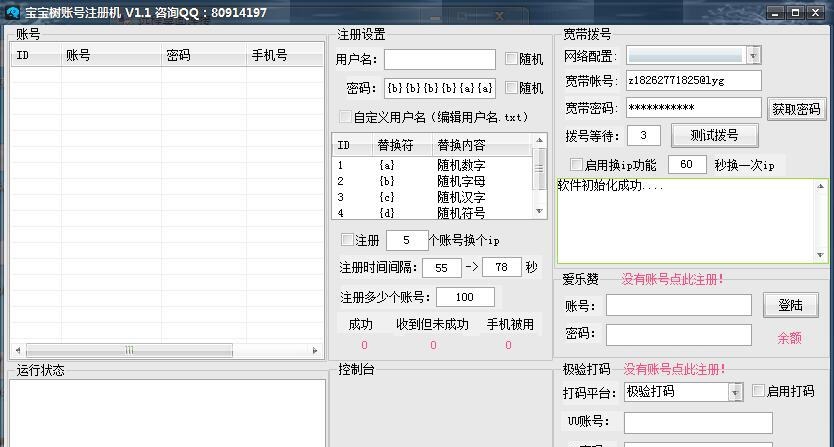The width and height of the screenshot is (834, 447).
Task: Click the UU账号 input field
Action: [698, 423]
